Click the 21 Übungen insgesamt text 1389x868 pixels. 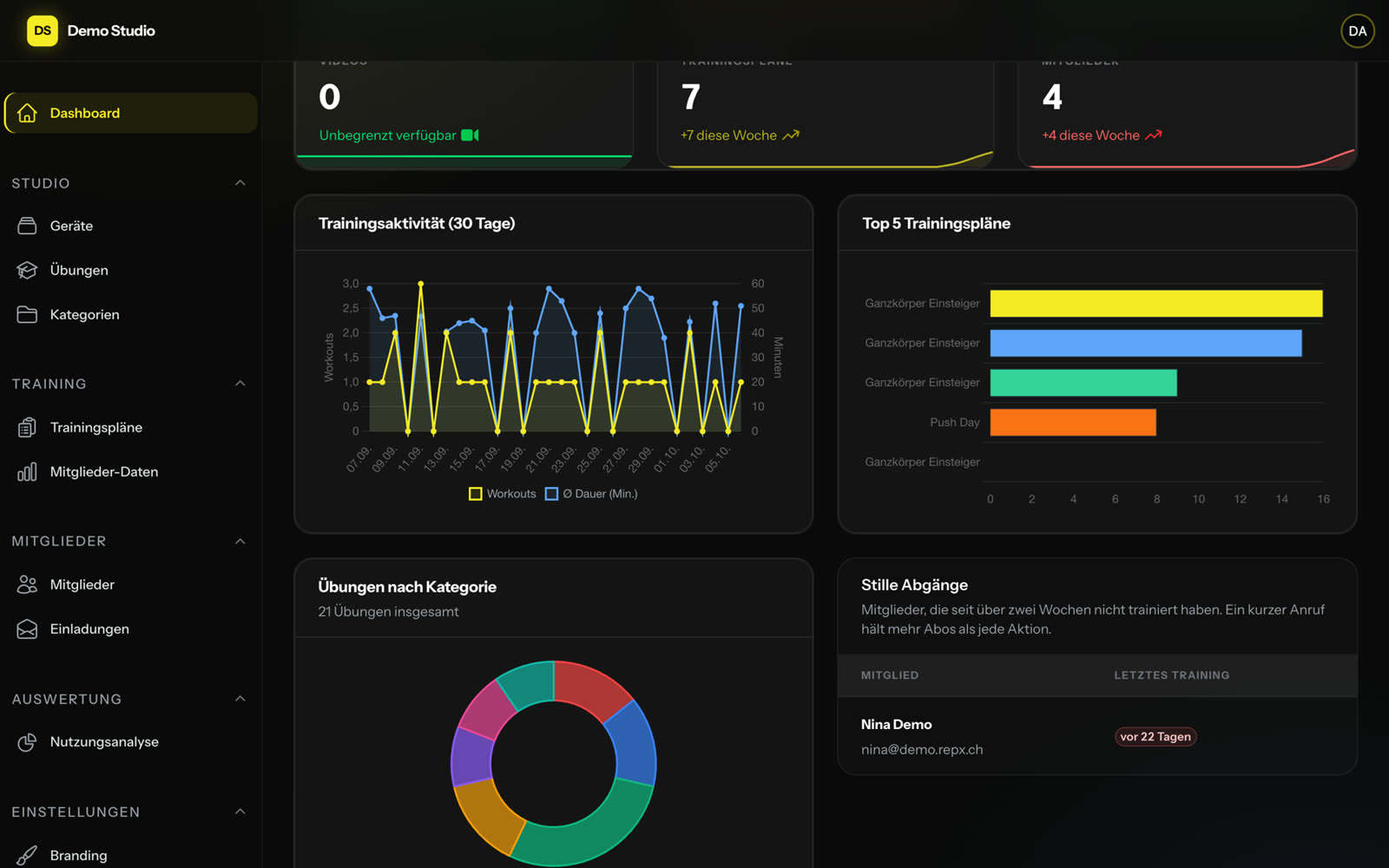click(x=388, y=612)
